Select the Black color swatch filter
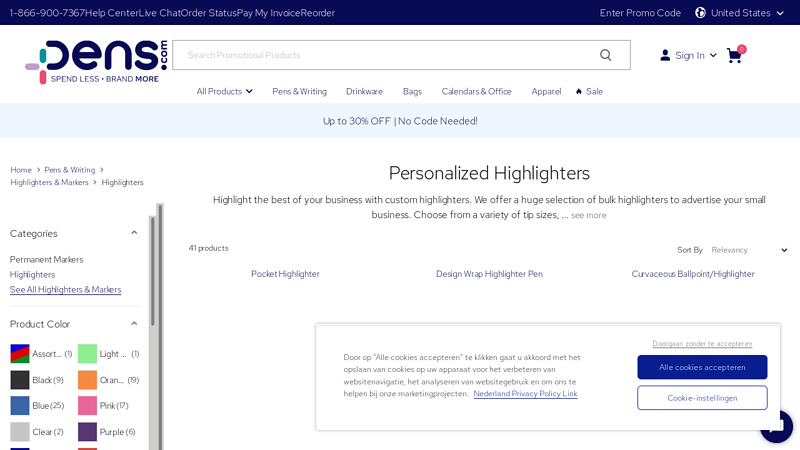 click(20, 380)
